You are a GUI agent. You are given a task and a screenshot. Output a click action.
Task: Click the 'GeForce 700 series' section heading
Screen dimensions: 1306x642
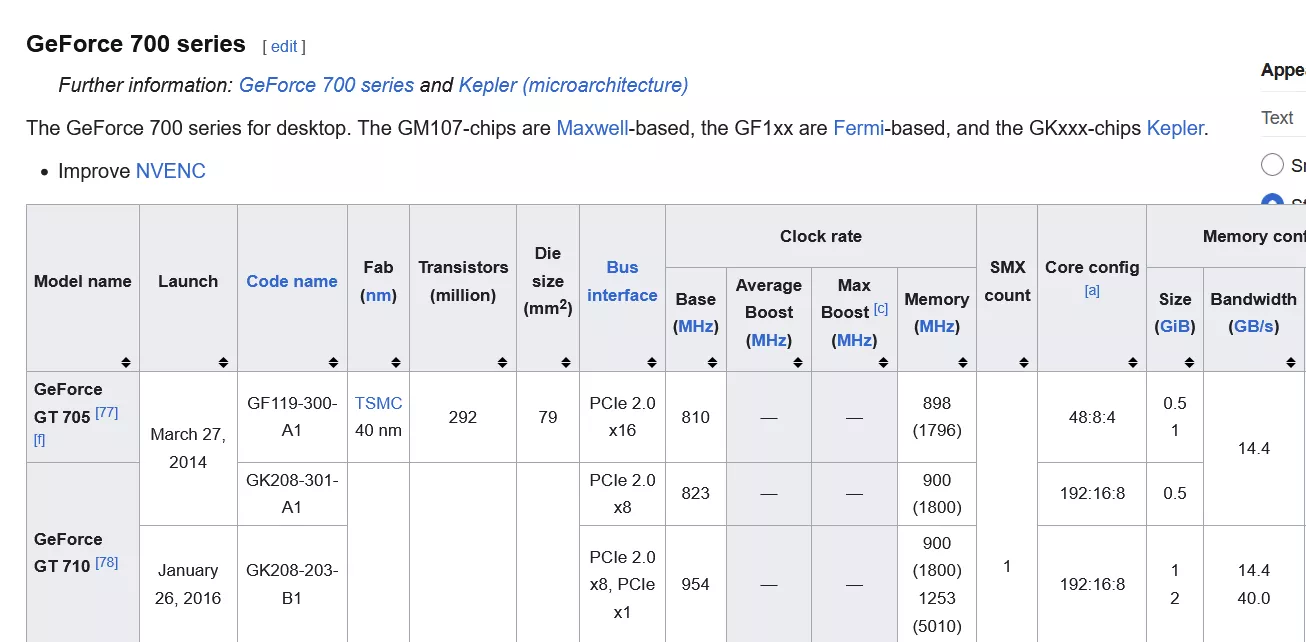coord(136,44)
